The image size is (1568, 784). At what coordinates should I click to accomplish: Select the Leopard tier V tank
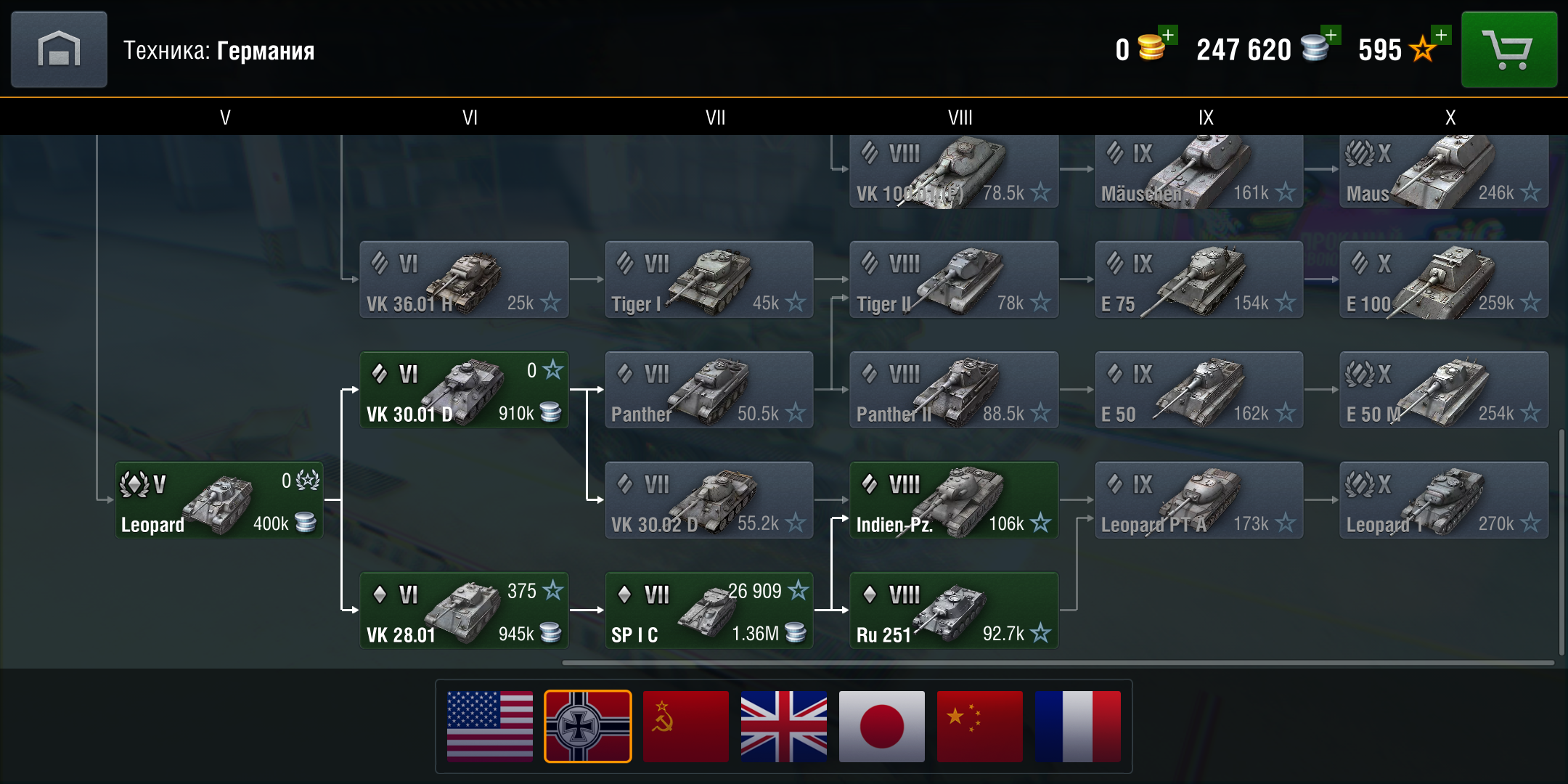pyautogui.click(x=219, y=500)
